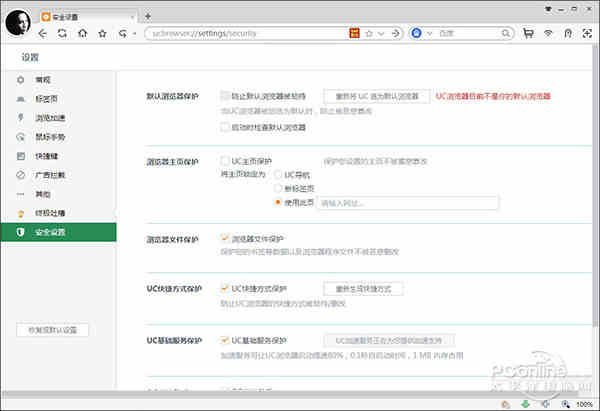Open downloads via green arrow in status bar
Screen dimensions: 600x411
(525, 404)
